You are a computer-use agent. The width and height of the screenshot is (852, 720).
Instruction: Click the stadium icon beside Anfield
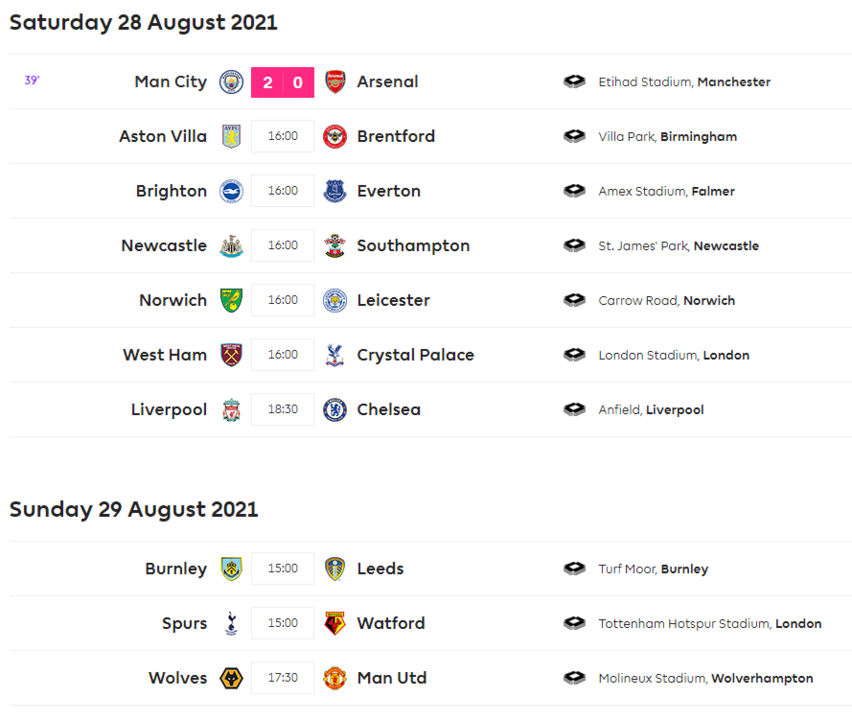point(574,409)
